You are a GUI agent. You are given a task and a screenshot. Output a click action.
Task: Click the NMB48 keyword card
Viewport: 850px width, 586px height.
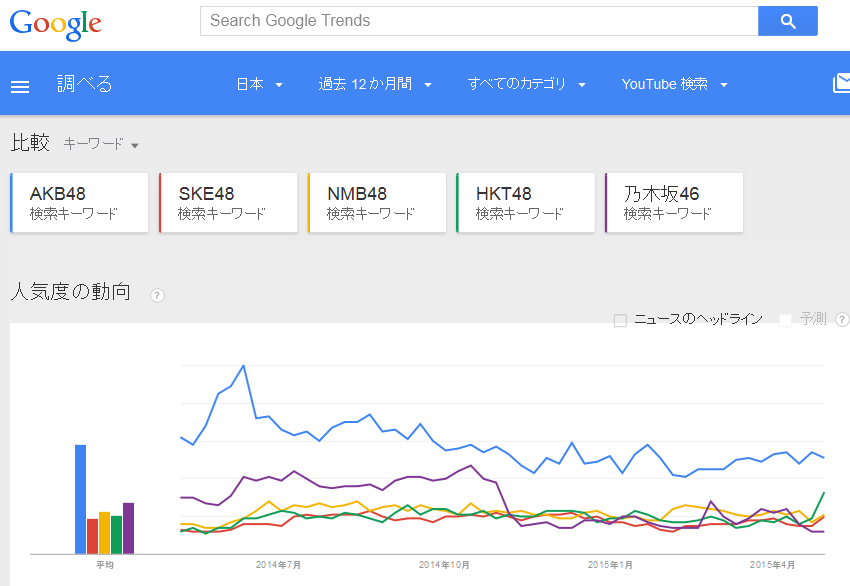point(378,203)
